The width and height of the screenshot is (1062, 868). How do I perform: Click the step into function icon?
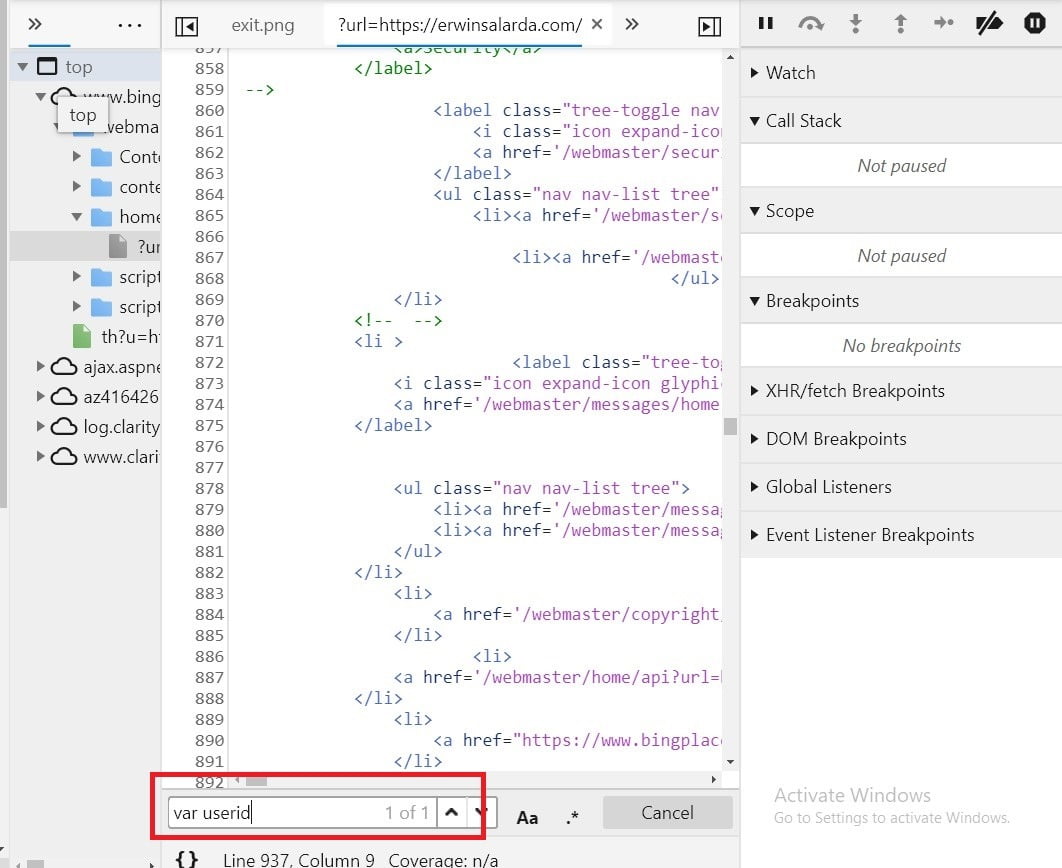[x=855, y=24]
